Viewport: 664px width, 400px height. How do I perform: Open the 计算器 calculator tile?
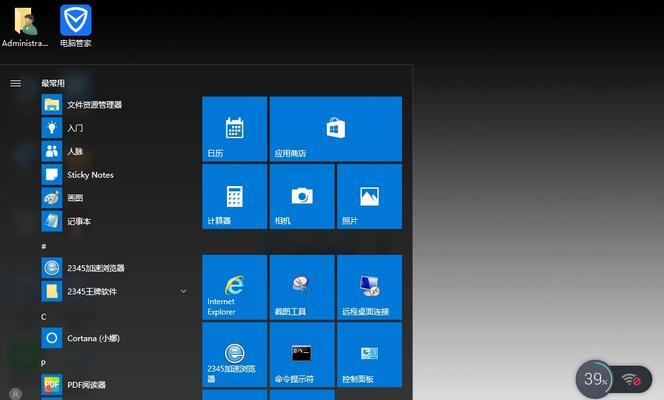235,196
